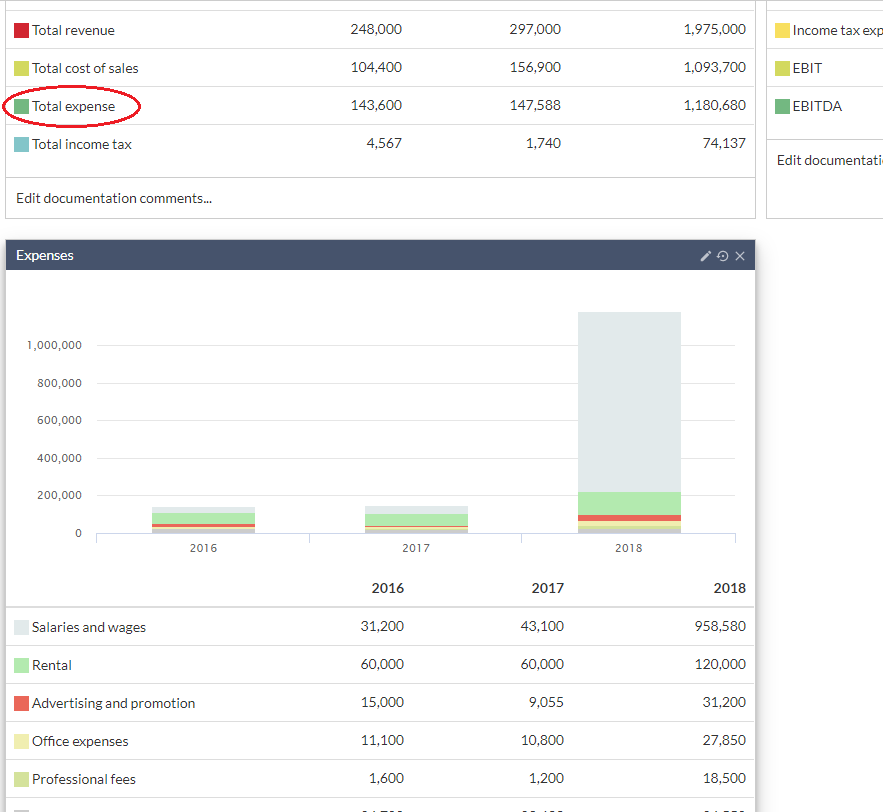Click the Income tax expense yellow swatch

pyautogui.click(x=782, y=30)
